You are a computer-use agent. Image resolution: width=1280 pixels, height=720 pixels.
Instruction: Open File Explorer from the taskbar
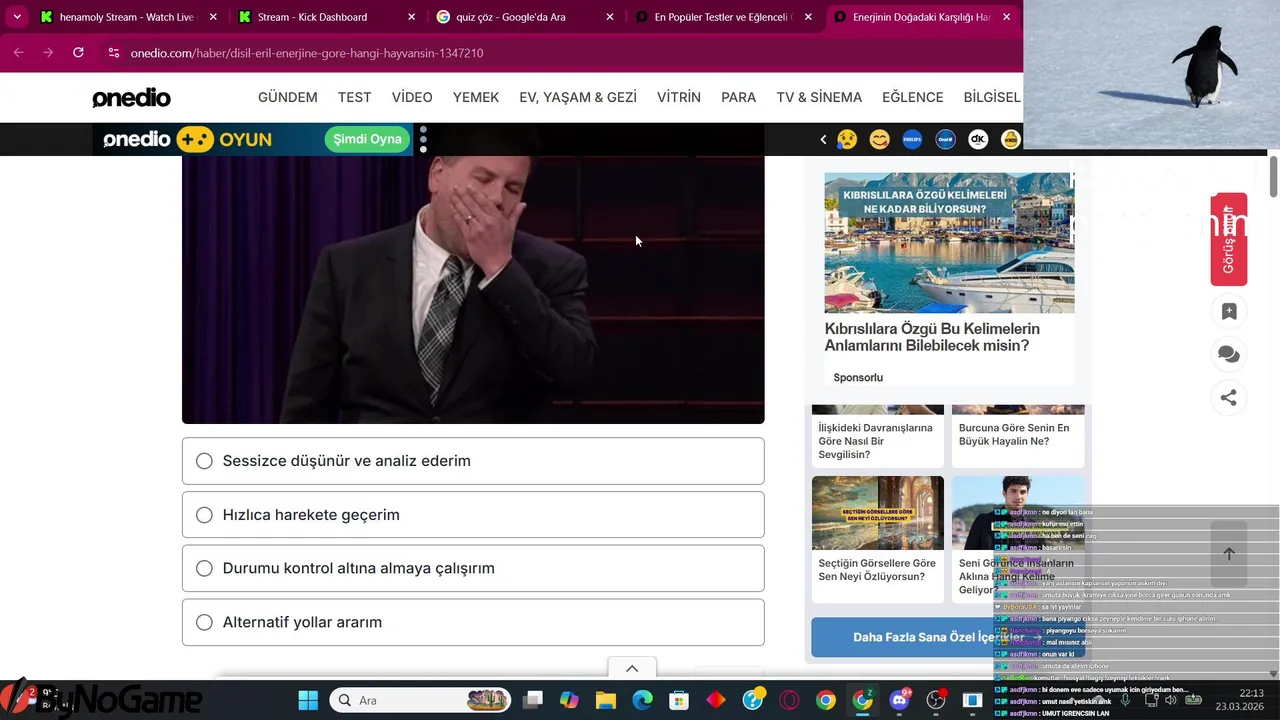(x=605, y=700)
